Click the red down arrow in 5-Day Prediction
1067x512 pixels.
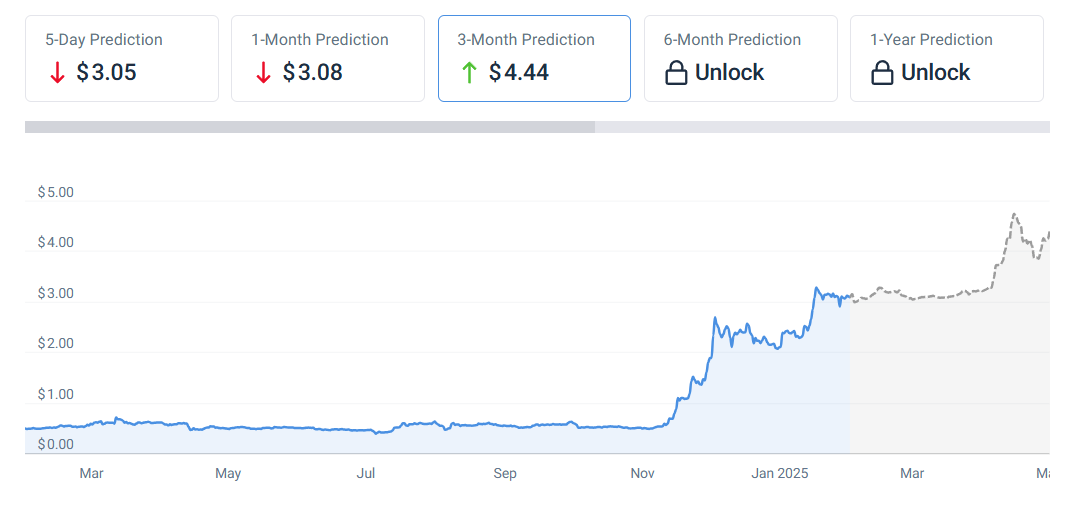pos(57,73)
